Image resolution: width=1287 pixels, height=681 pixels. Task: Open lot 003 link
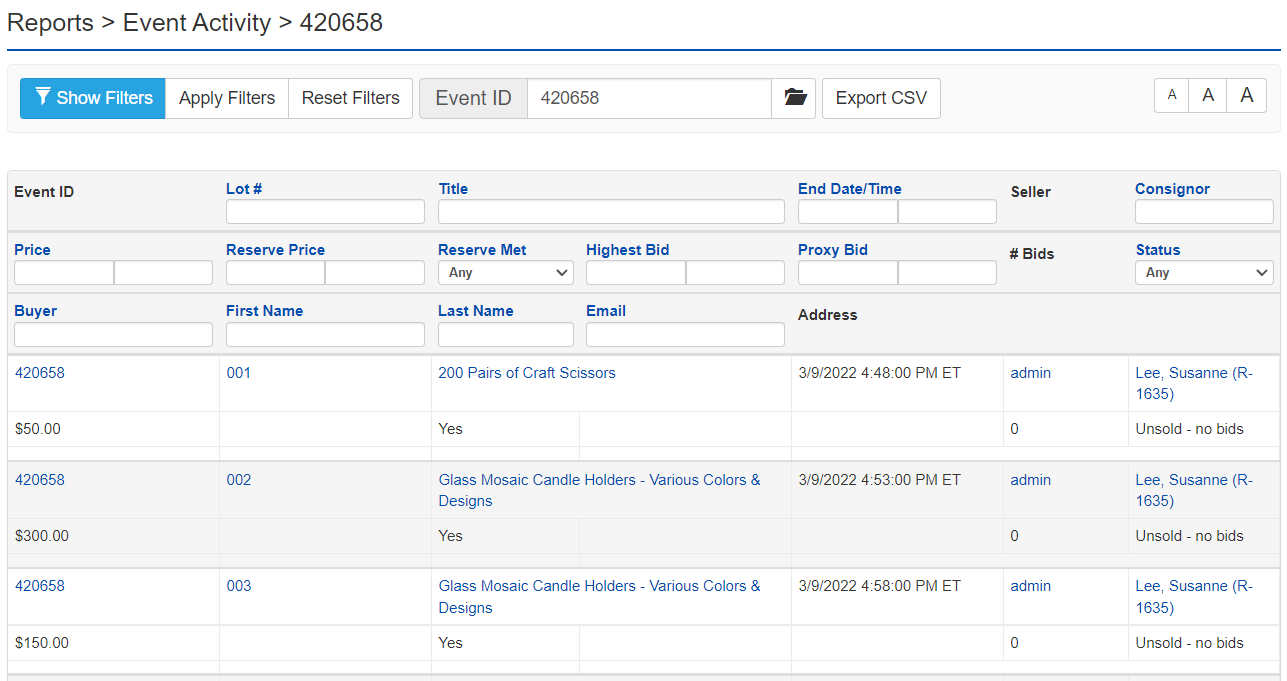[239, 586]
